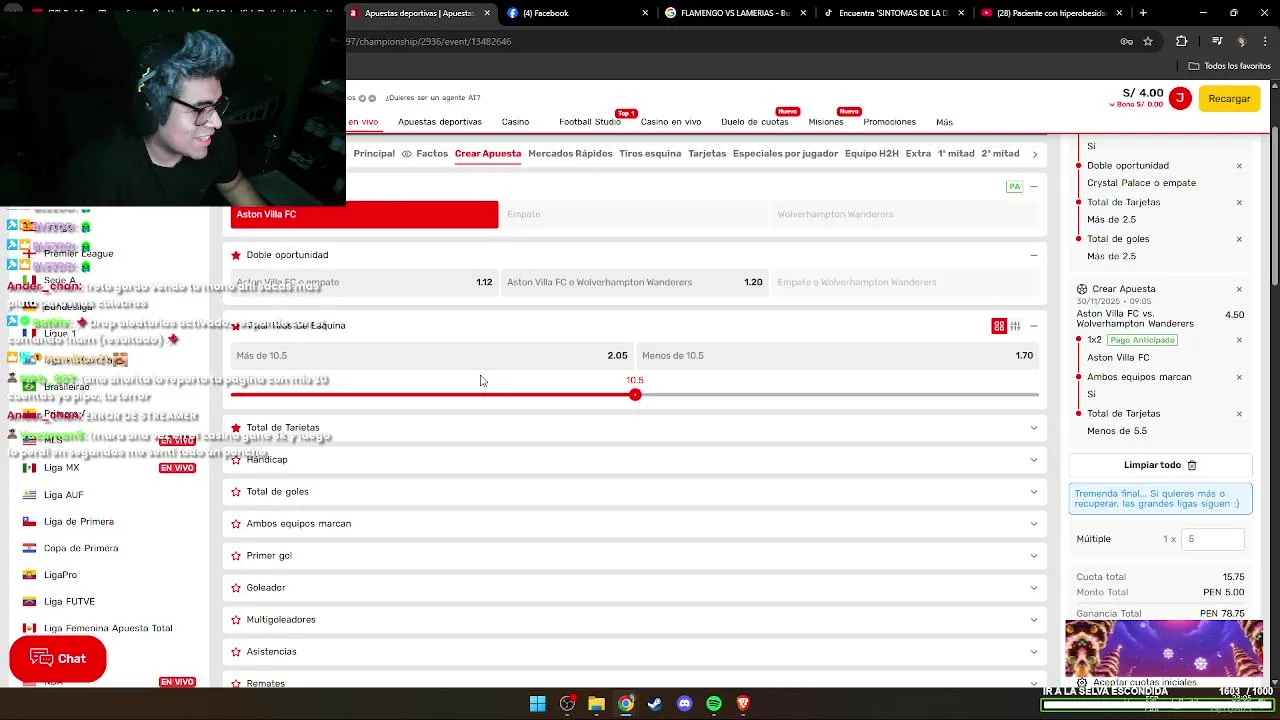
Task: Remove Doble oportunidad selection from bet slip
Action: click(1239, 166)
